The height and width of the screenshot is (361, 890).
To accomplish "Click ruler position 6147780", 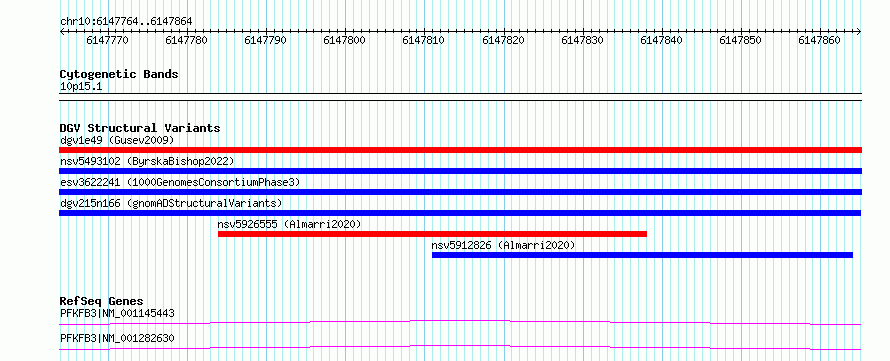I will 187,40.
